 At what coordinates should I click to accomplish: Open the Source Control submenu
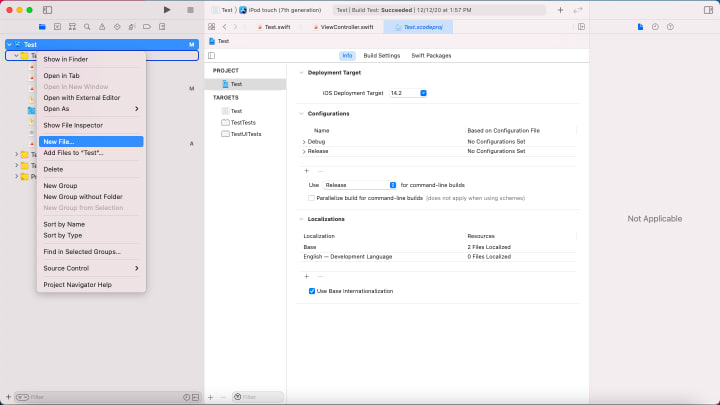(91, 268)
